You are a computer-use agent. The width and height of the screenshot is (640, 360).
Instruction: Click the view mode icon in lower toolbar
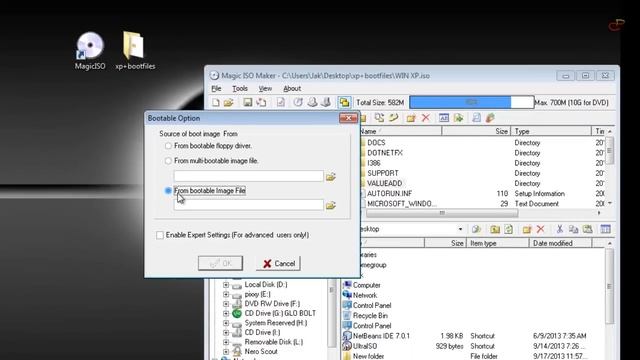[605, 229]
